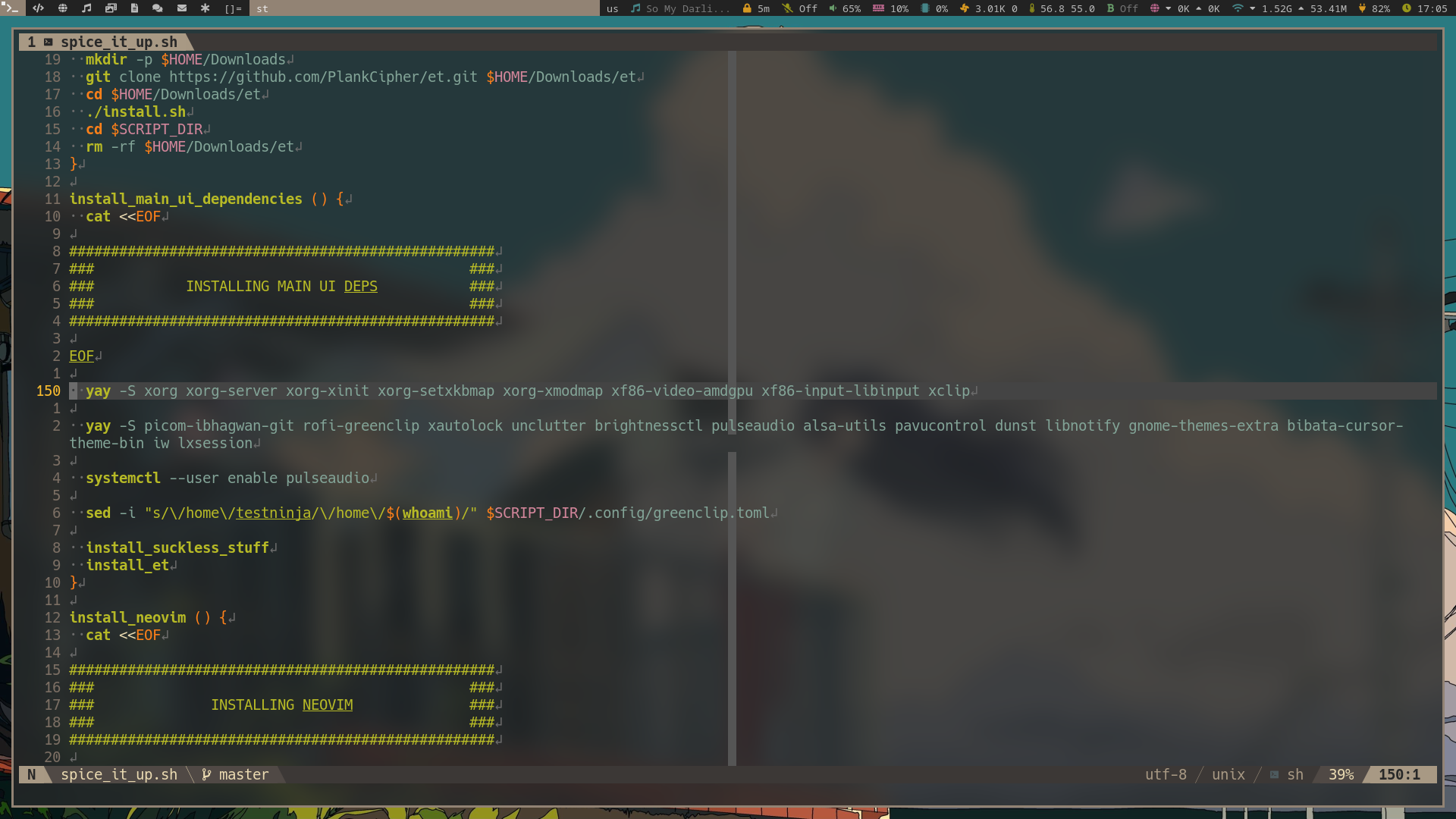Toggle the lock timer 5m indicator
Image resolution: width=1456 pixels, height=819 pixels.
tap(756, 8)
